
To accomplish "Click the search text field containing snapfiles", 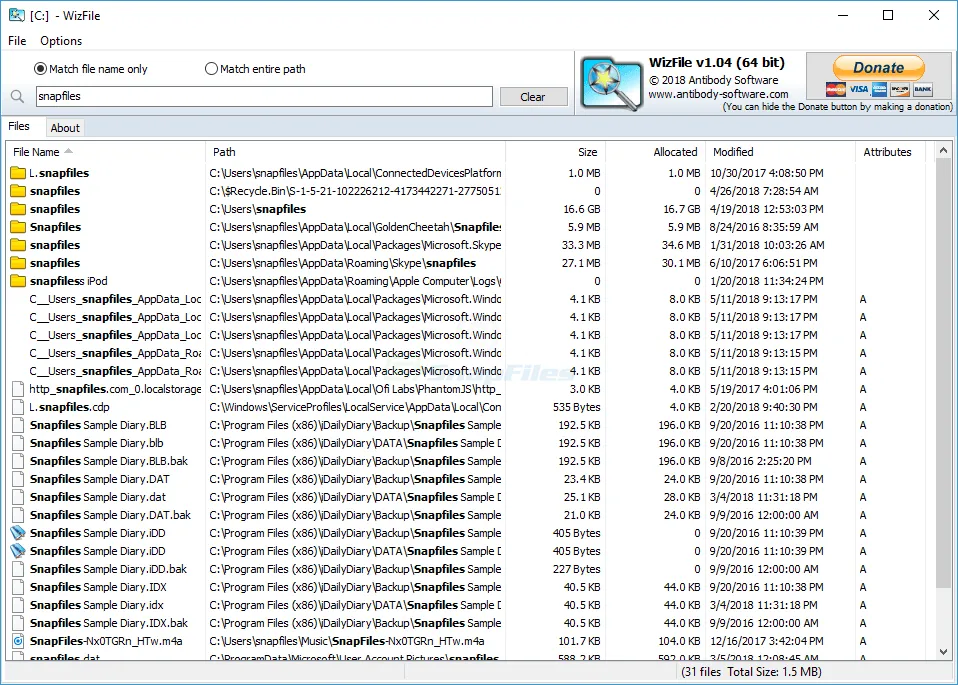I will [x=264, y=97].
